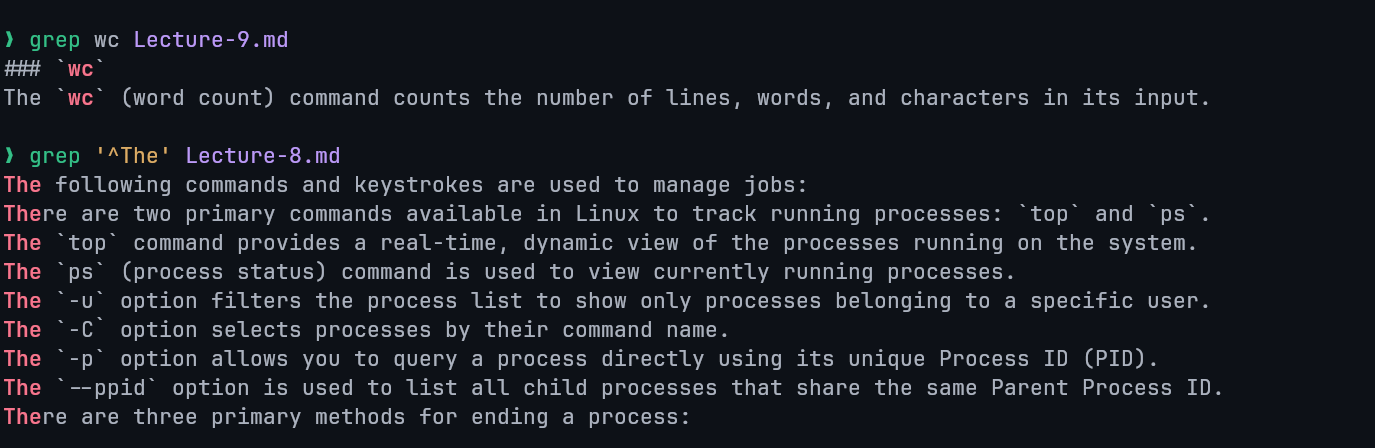Click highlighted 'The' before 'following commands'

[22, 185]
